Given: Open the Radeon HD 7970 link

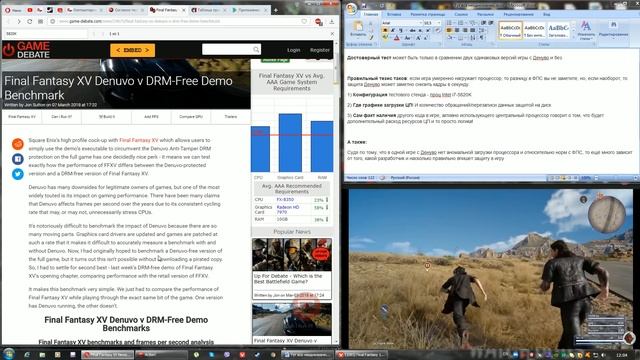Looking at the screenshot, I should 288,209.
